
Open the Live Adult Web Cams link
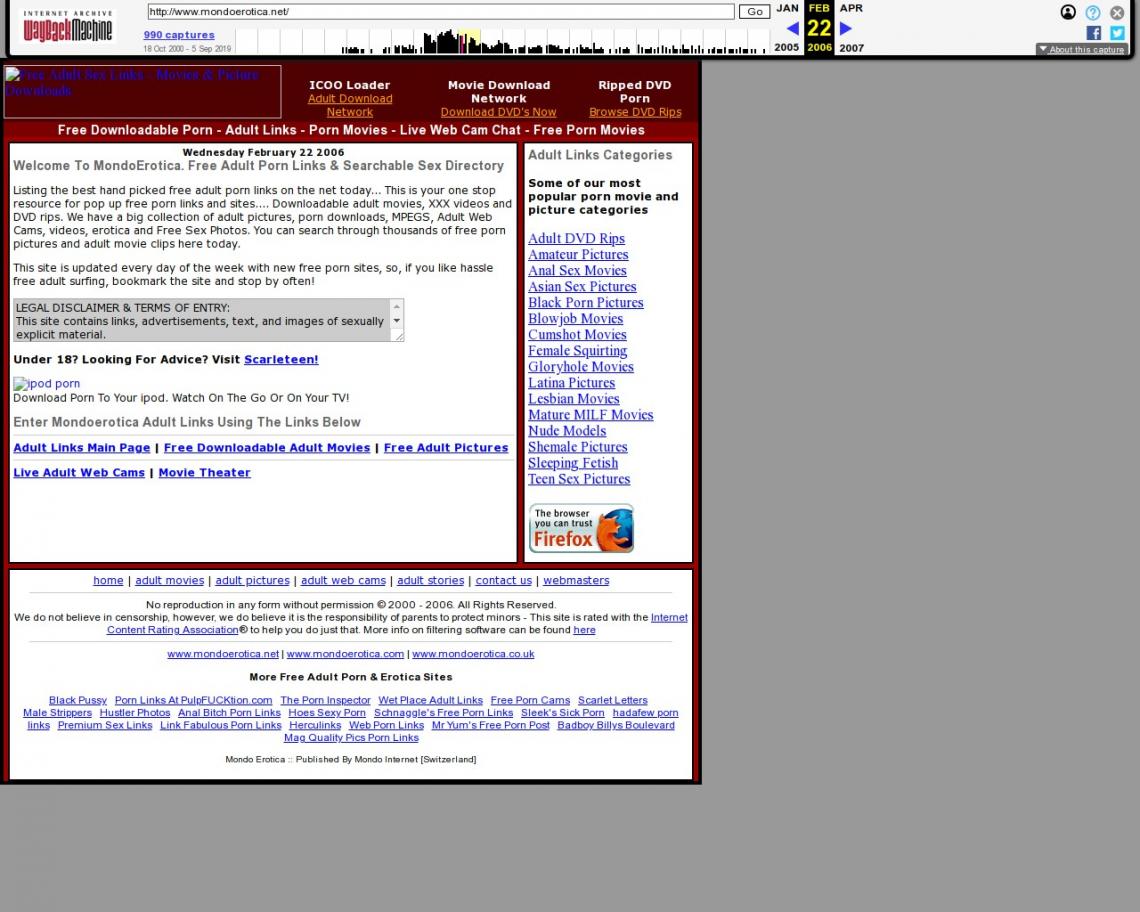(x=79, y=473)
